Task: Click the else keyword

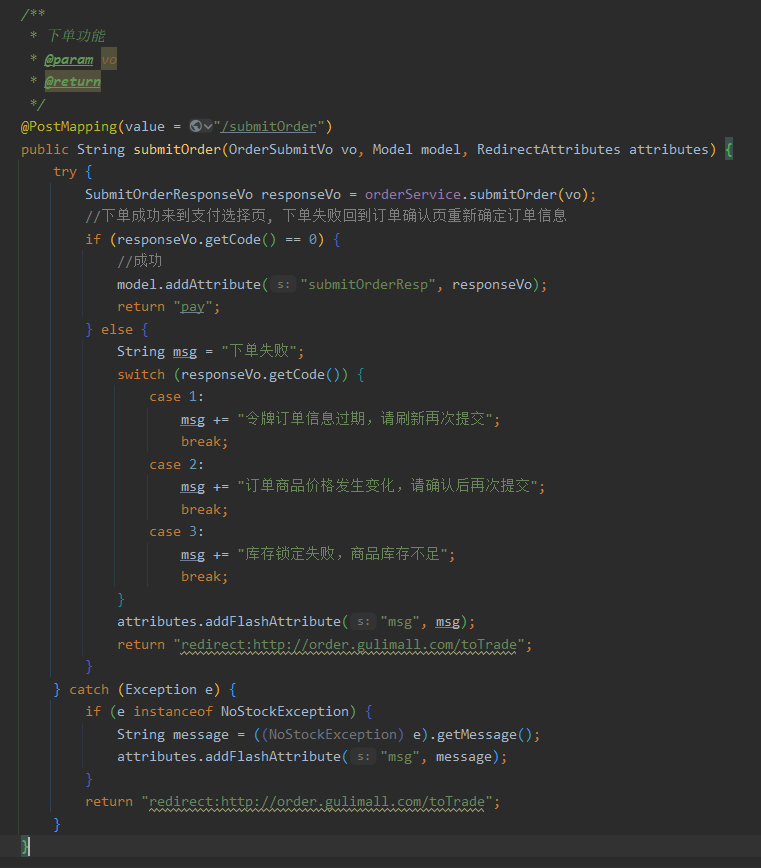Action: [117, 330]
